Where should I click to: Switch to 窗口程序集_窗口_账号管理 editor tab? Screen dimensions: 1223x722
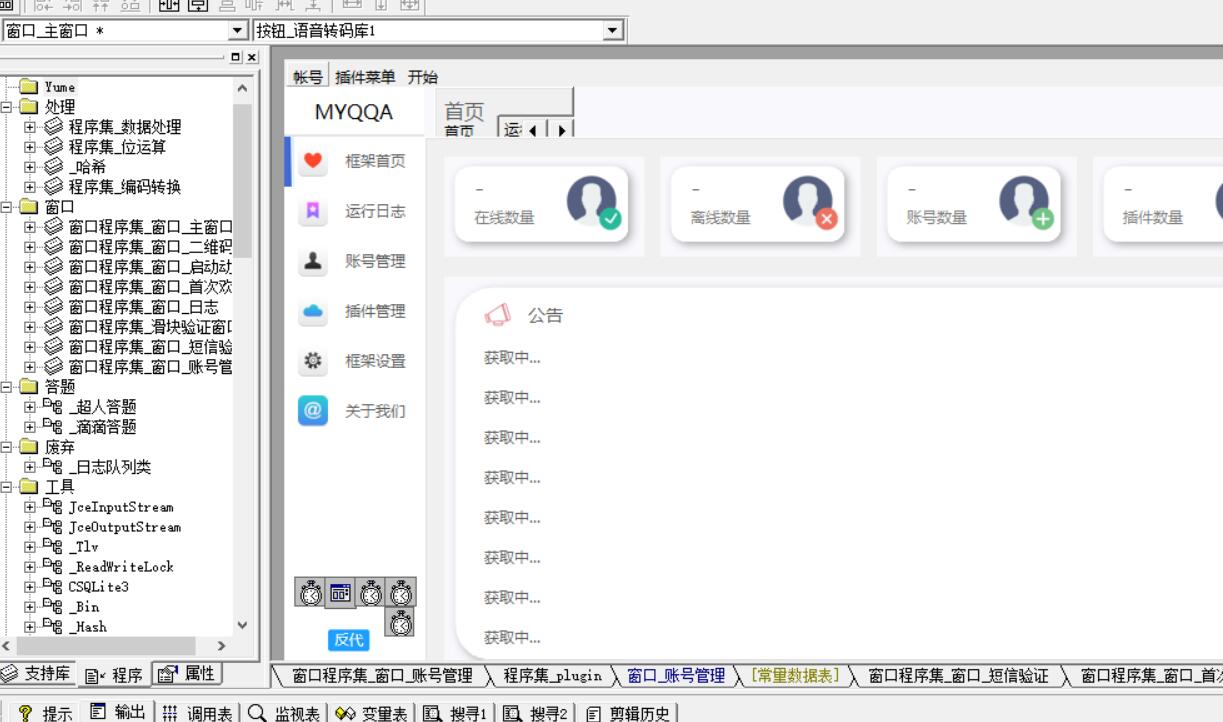382,676
